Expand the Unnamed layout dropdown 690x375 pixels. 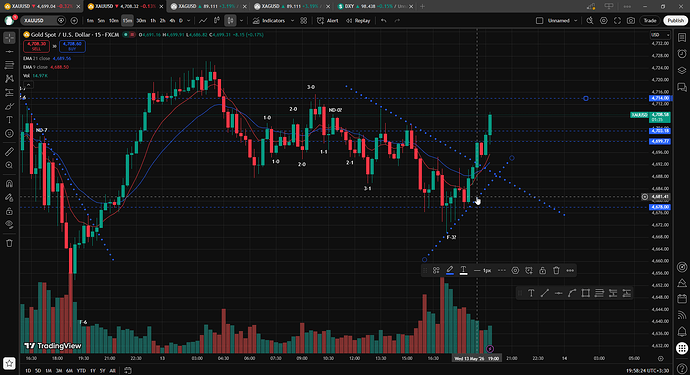[575, 21]
